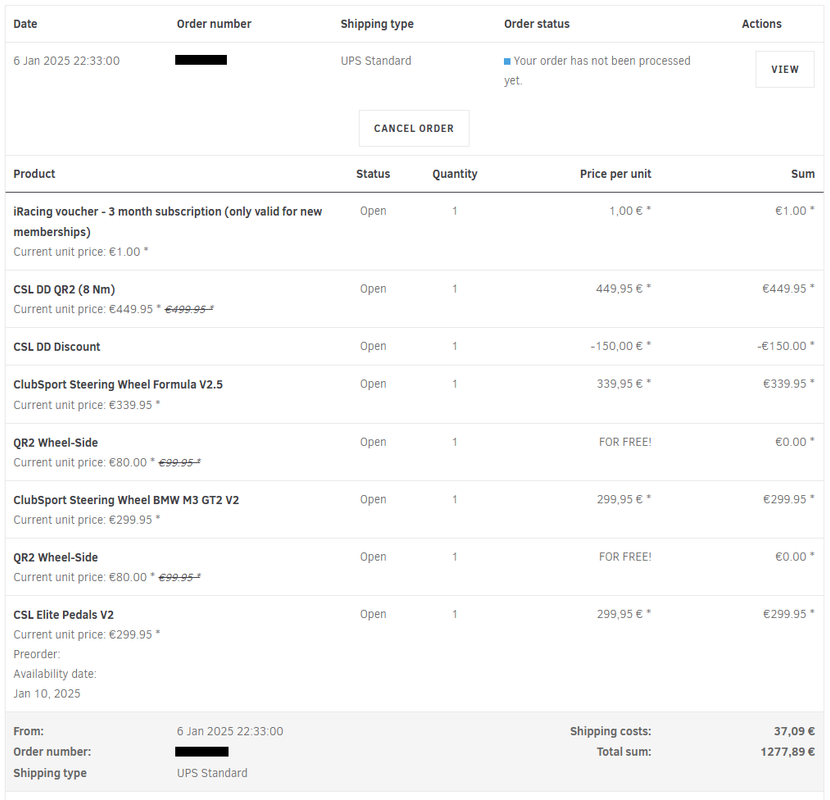The width and height of the screenshot is (830, 800).
Task: Click the CANCEL ORDER button
Action: (414, 128)
